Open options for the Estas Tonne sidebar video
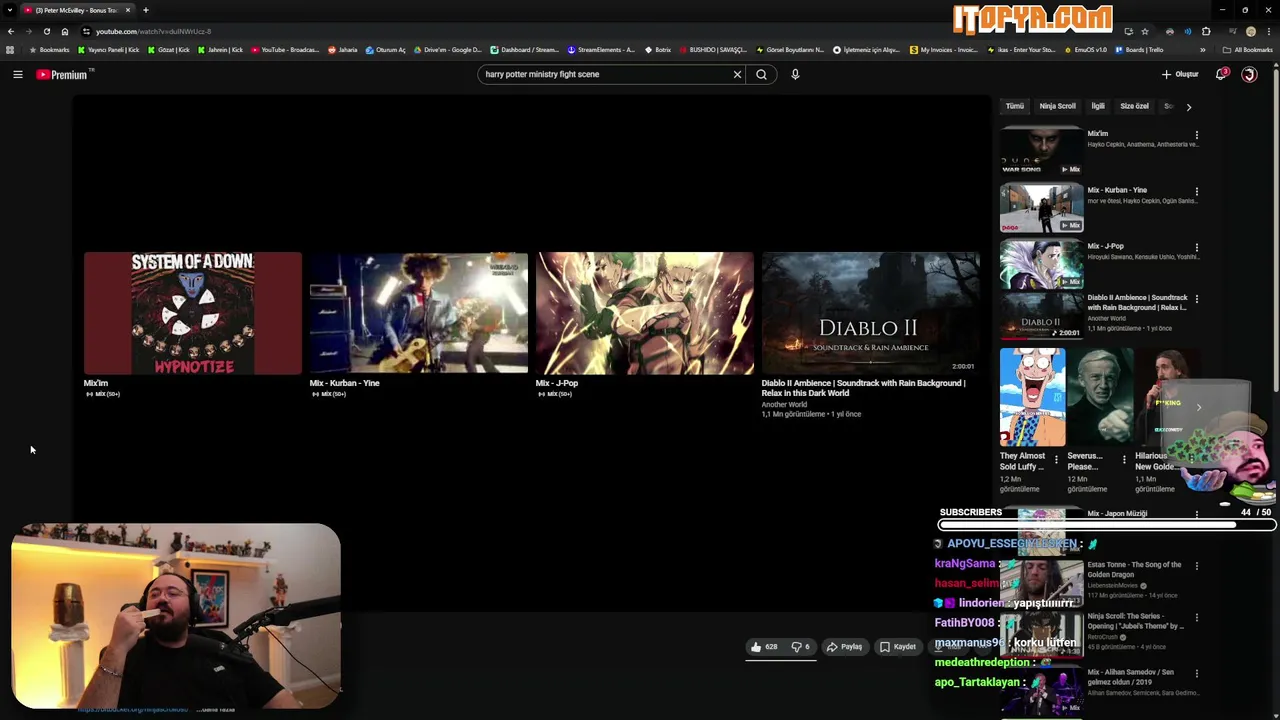The height and width of the screenshot is (720, 1280). pyautogui.click(x=1197, y=566)
